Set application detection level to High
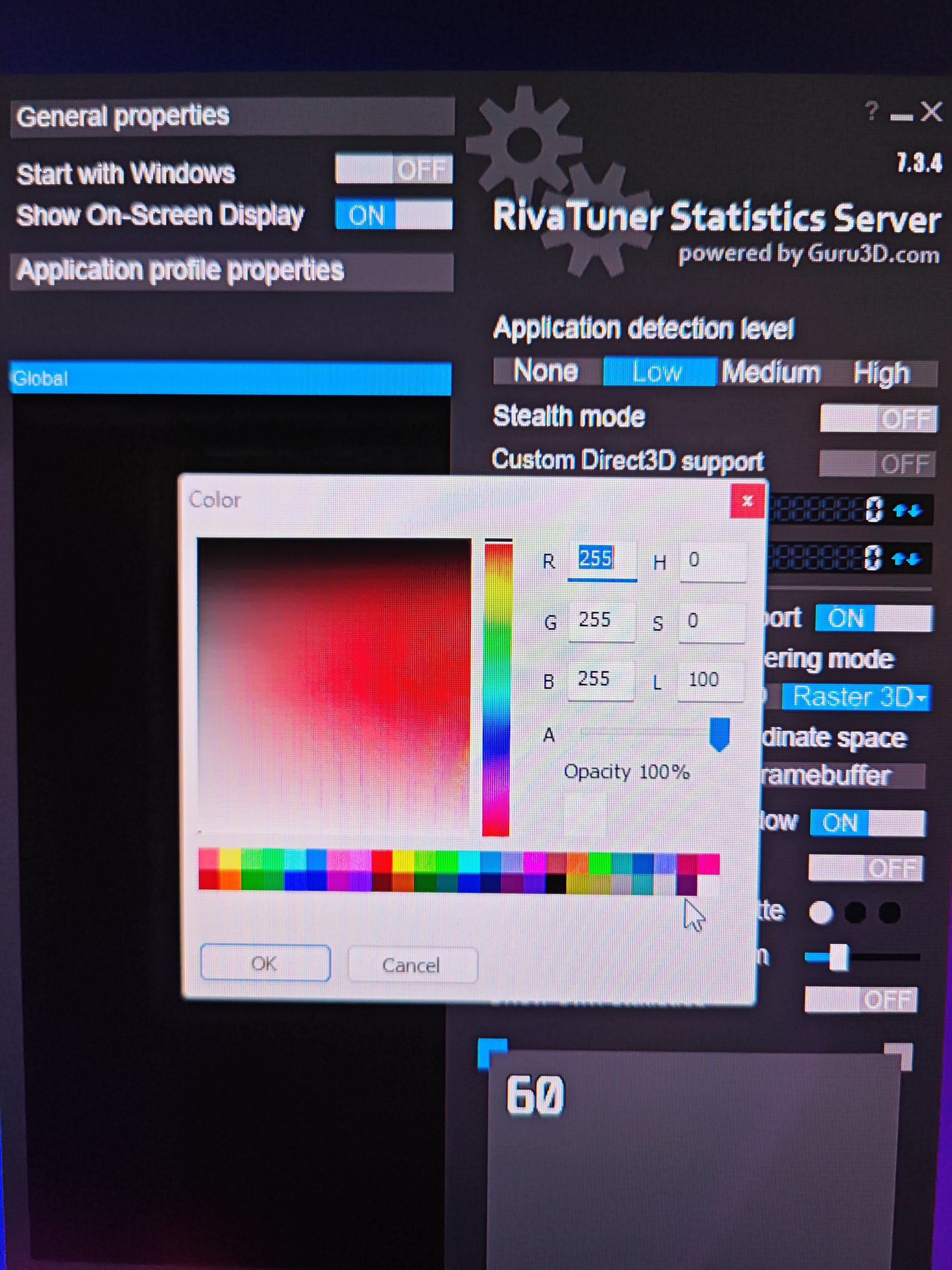The width and height of the screenshot is (952, 1270). coord(883,374)
